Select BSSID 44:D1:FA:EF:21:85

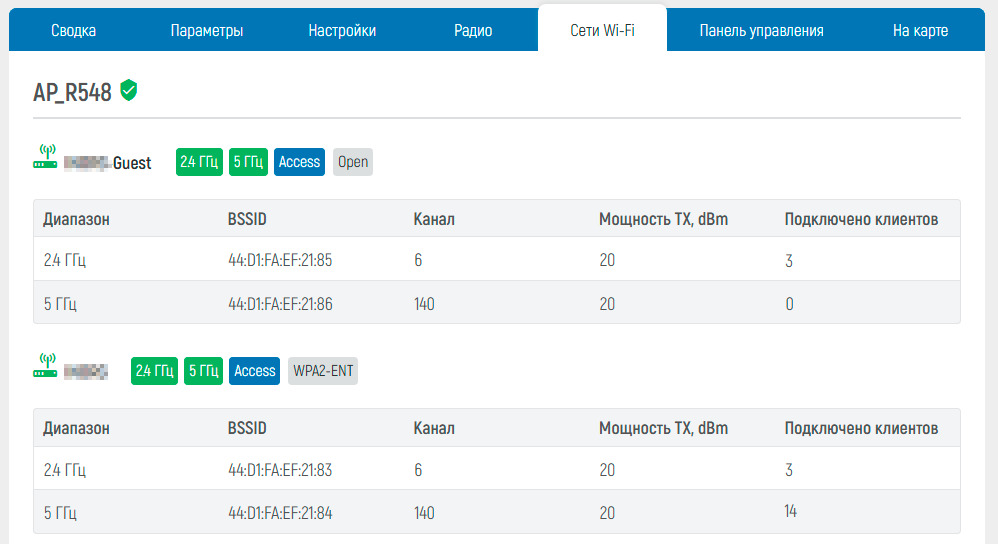pos(280,260)
